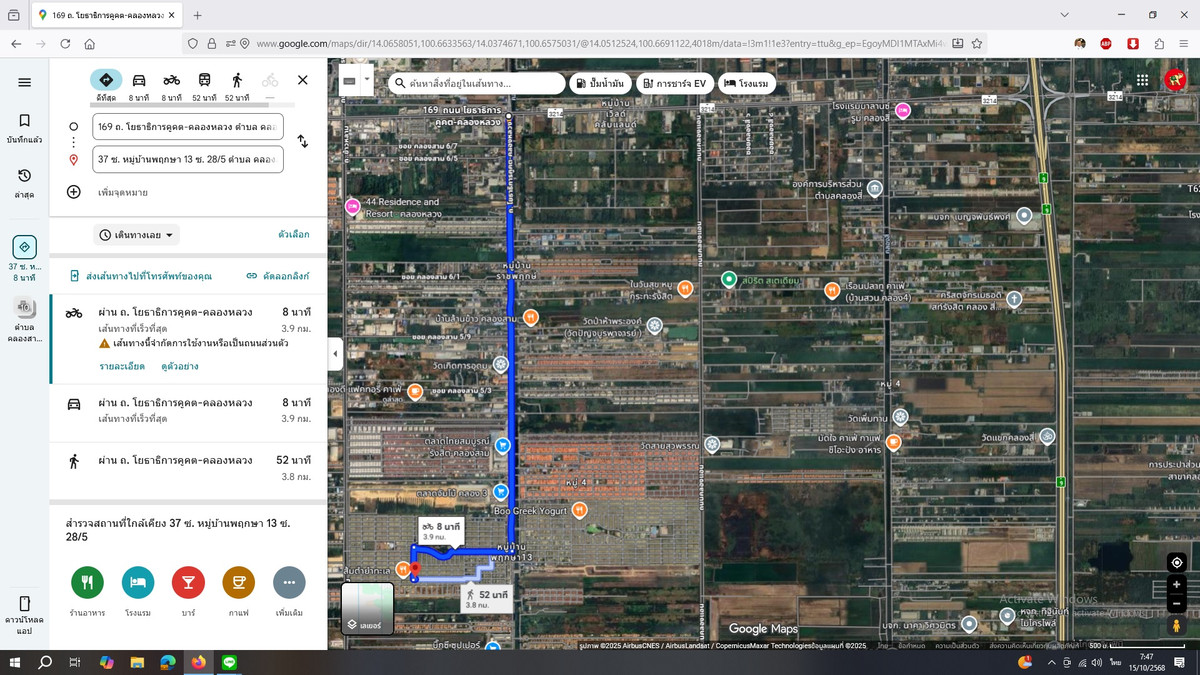Collapse the side panel with the arrow
This screenshot has height=675, width=1200.
pyautogui.click(x=335, y=354)
